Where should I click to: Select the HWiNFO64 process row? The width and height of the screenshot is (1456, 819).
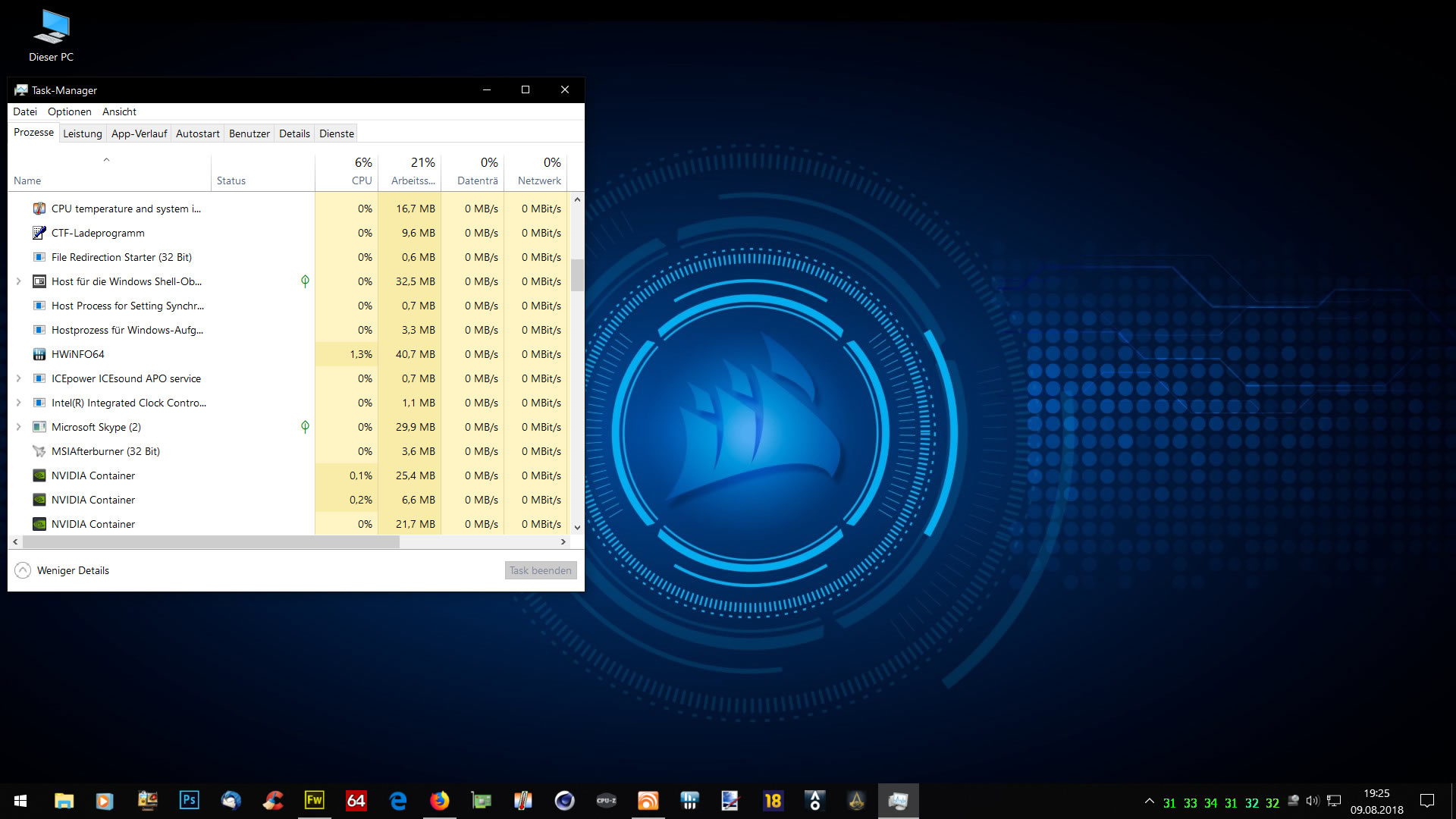pyautogui.click(x=289, y=354)
